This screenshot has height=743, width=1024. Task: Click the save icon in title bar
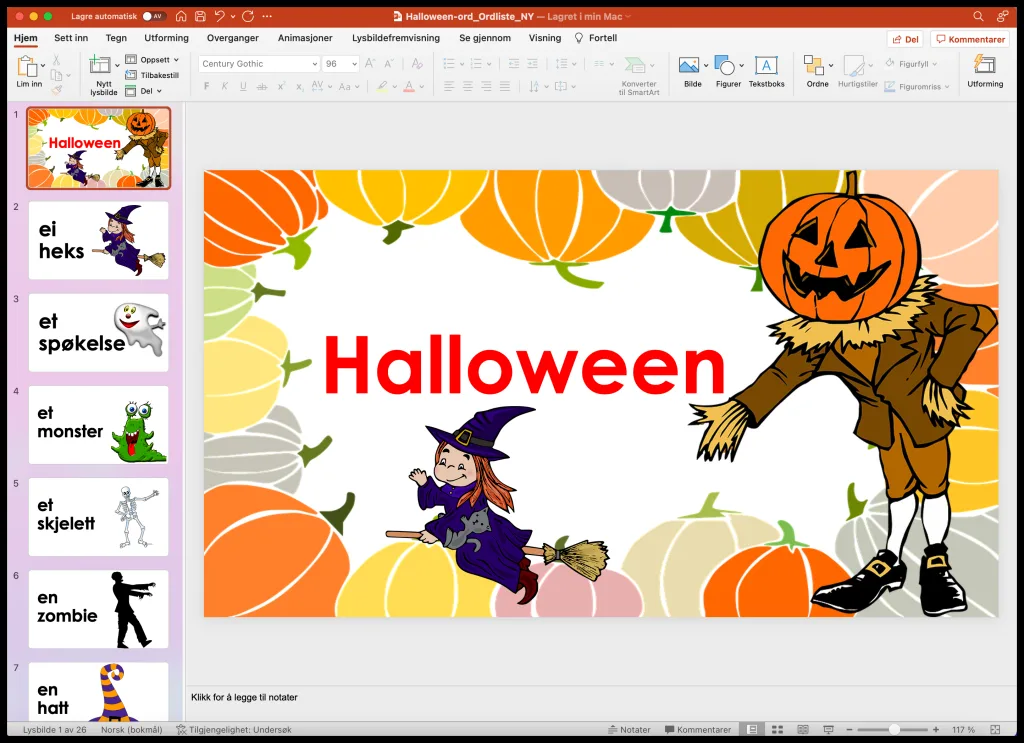200,17
